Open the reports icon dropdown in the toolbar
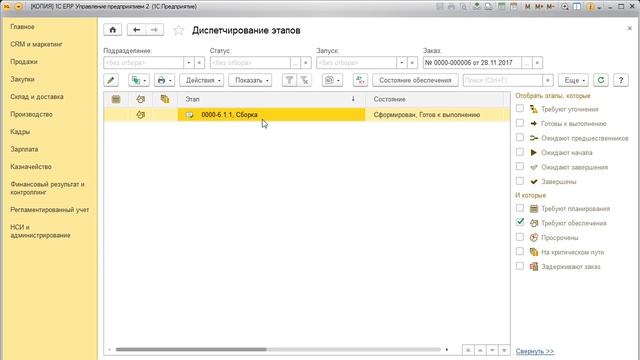640x360 pixels. click(332, 80)
